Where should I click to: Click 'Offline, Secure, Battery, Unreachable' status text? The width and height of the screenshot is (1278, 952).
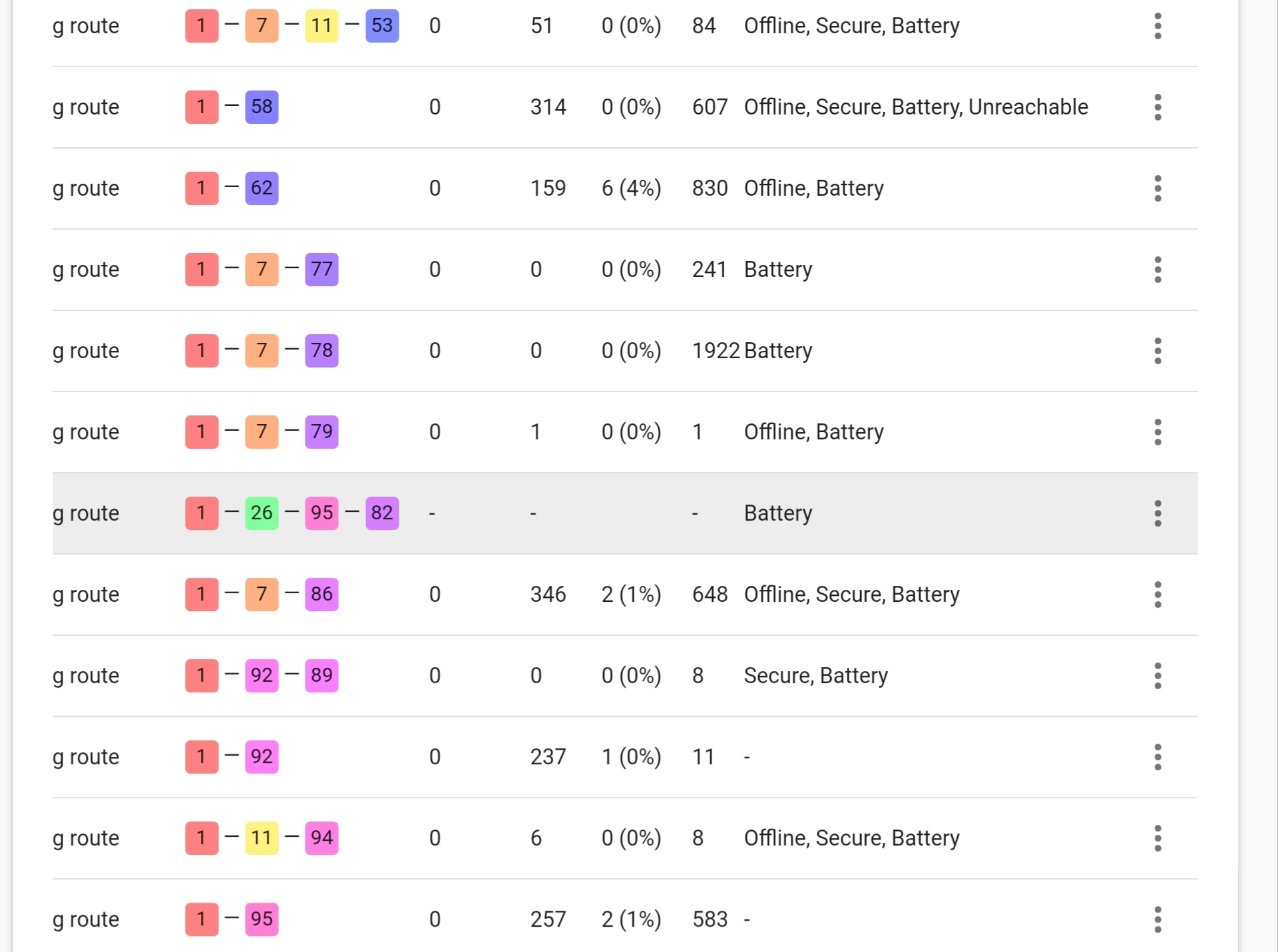[916, 107]
